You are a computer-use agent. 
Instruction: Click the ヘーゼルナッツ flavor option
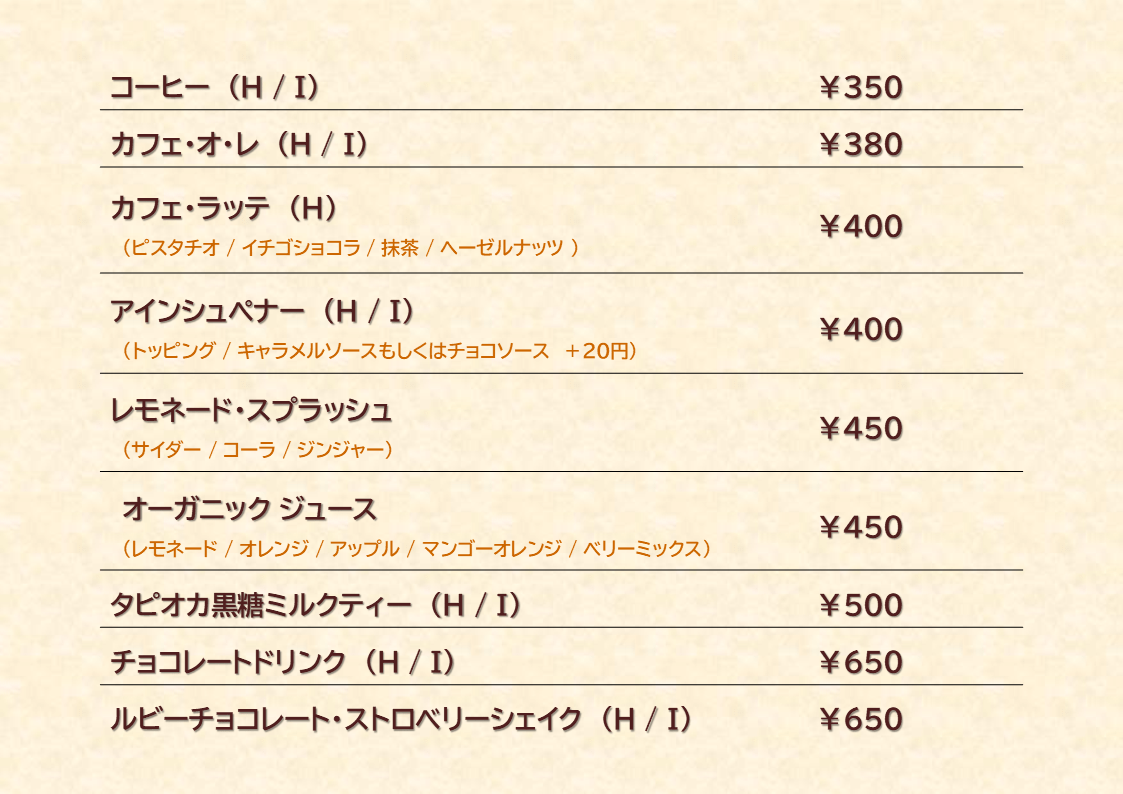502,248
